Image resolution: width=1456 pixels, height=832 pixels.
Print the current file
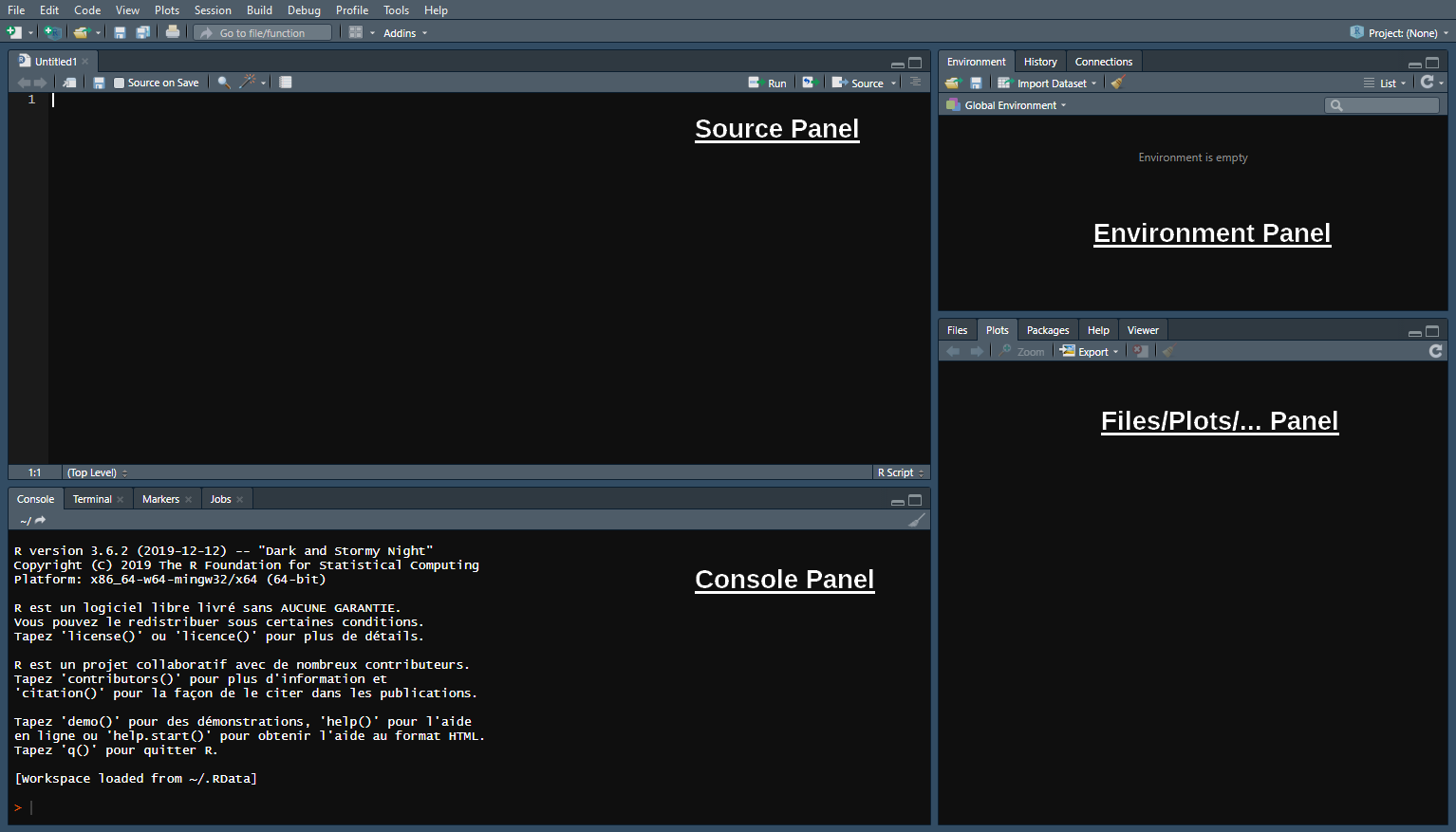tap(172, 32)
